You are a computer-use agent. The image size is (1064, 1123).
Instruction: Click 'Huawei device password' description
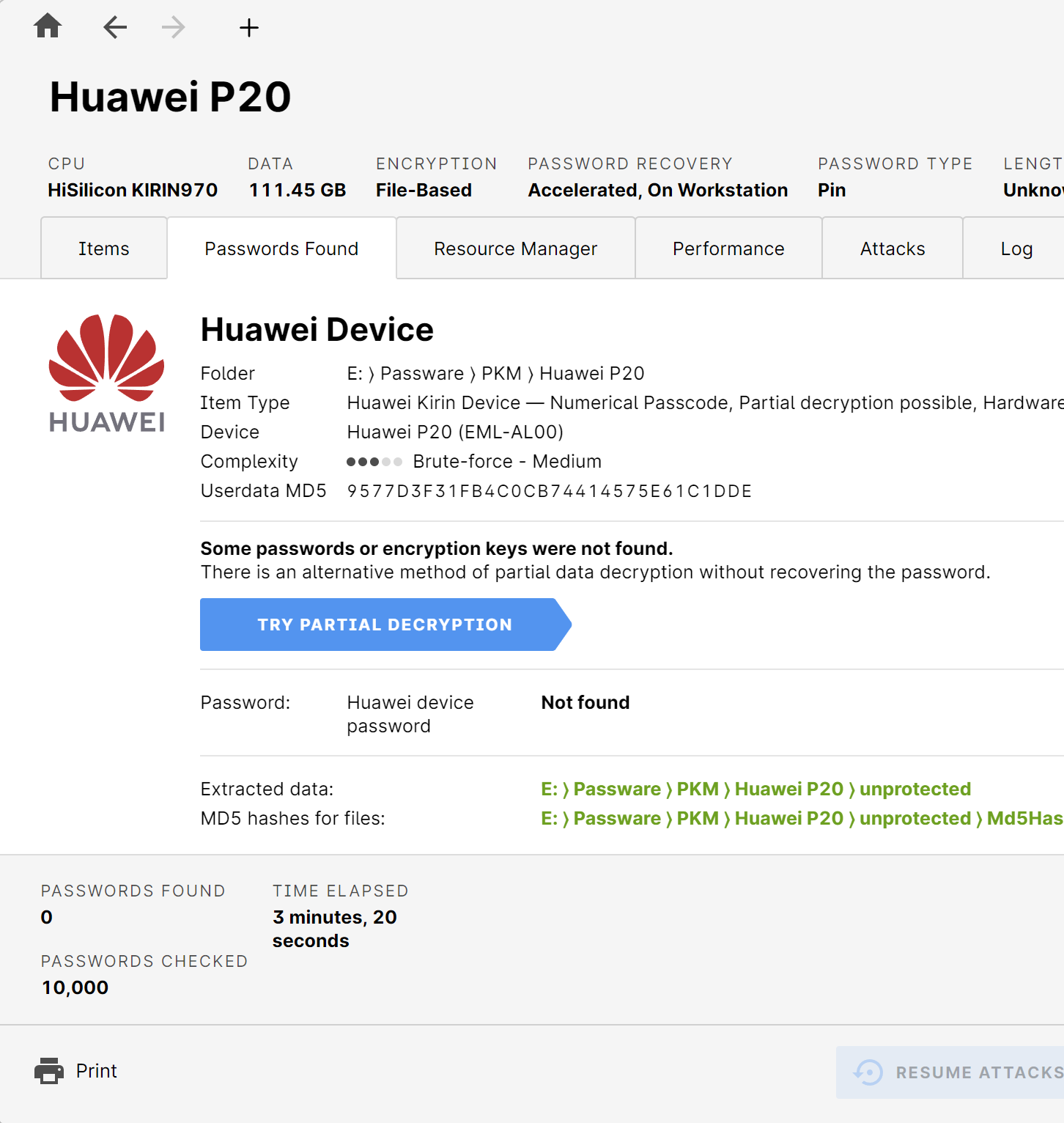click(x=410, y=714)
